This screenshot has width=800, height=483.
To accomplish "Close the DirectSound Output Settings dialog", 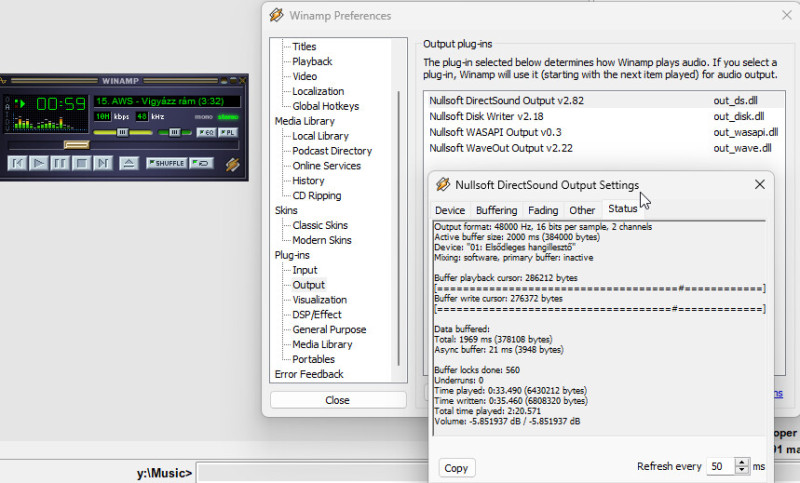I will [x=760, y=184].
